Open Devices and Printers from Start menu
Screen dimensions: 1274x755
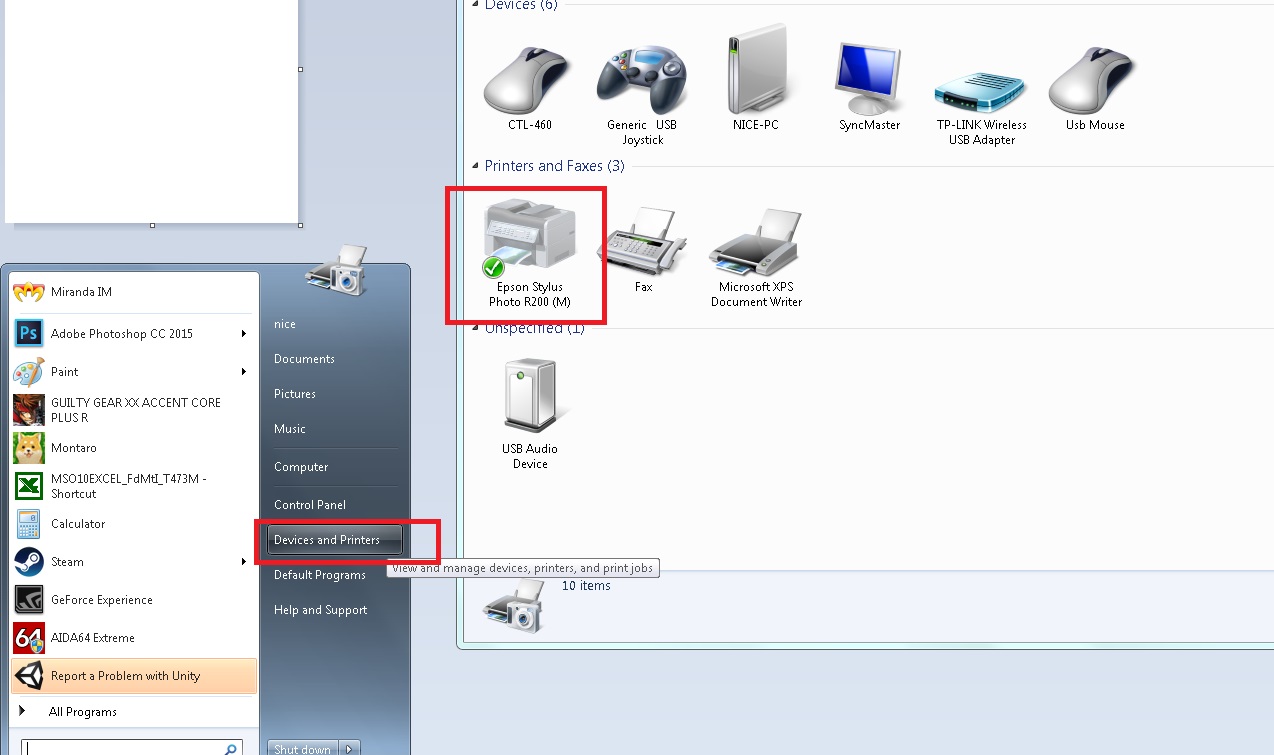click(x=327, y=540)
